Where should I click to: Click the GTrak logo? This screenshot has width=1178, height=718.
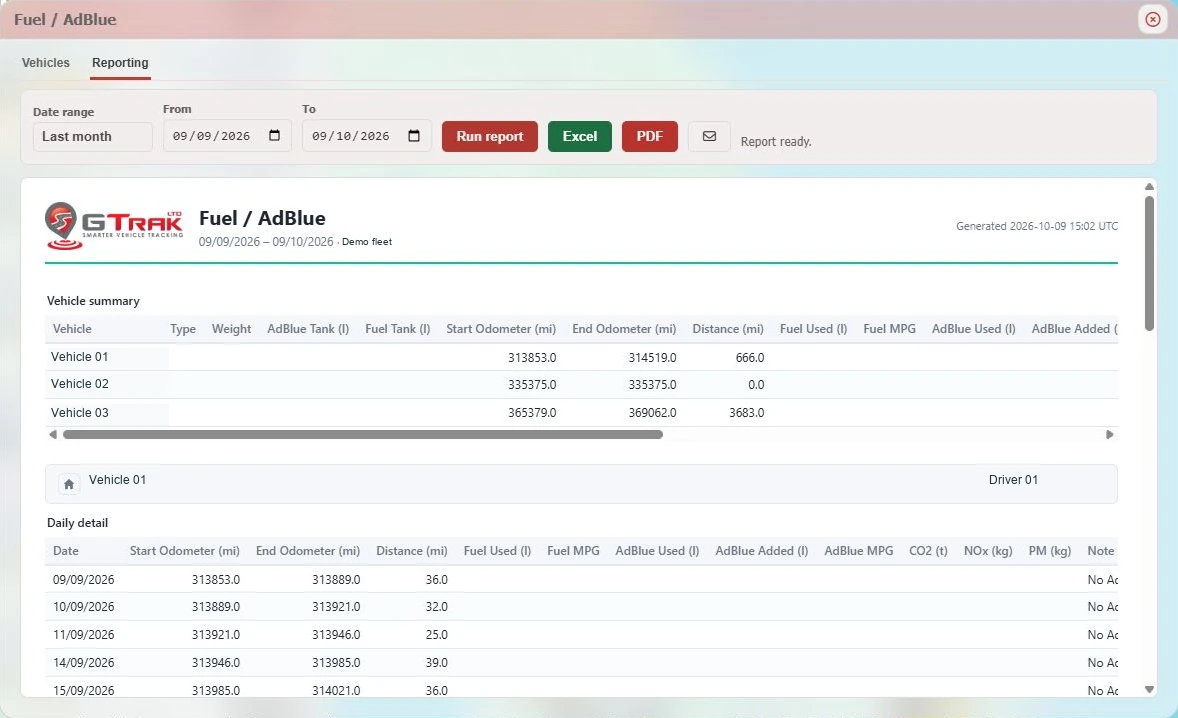(114, 225)
